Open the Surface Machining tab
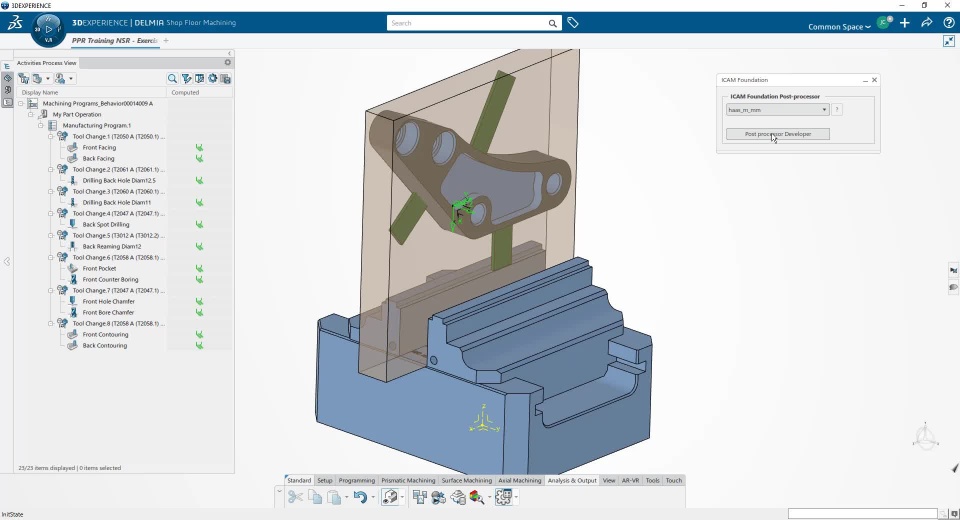This screenshot has width=960, height=520. (467, 480)
